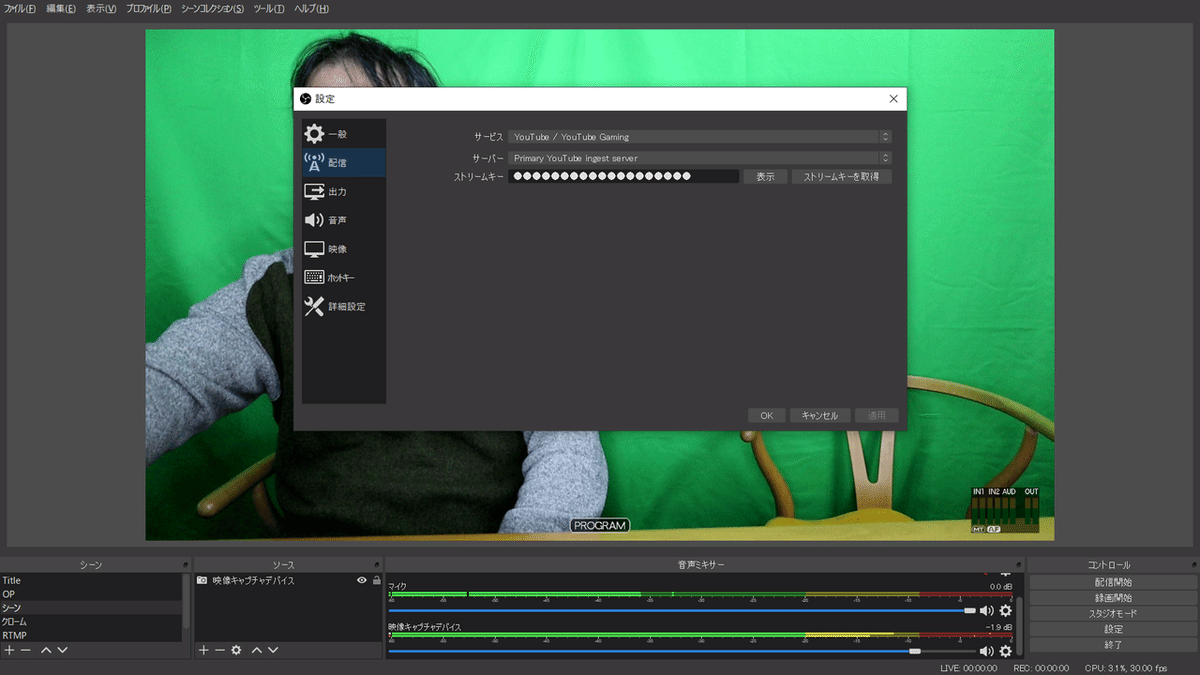Open the ファイル menu

19,9
